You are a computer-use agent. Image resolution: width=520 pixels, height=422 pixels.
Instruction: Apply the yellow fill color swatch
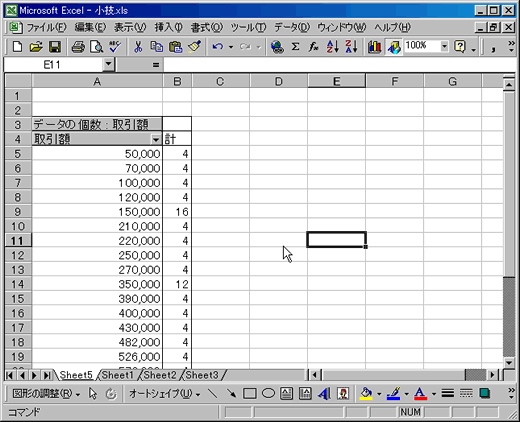366,394
